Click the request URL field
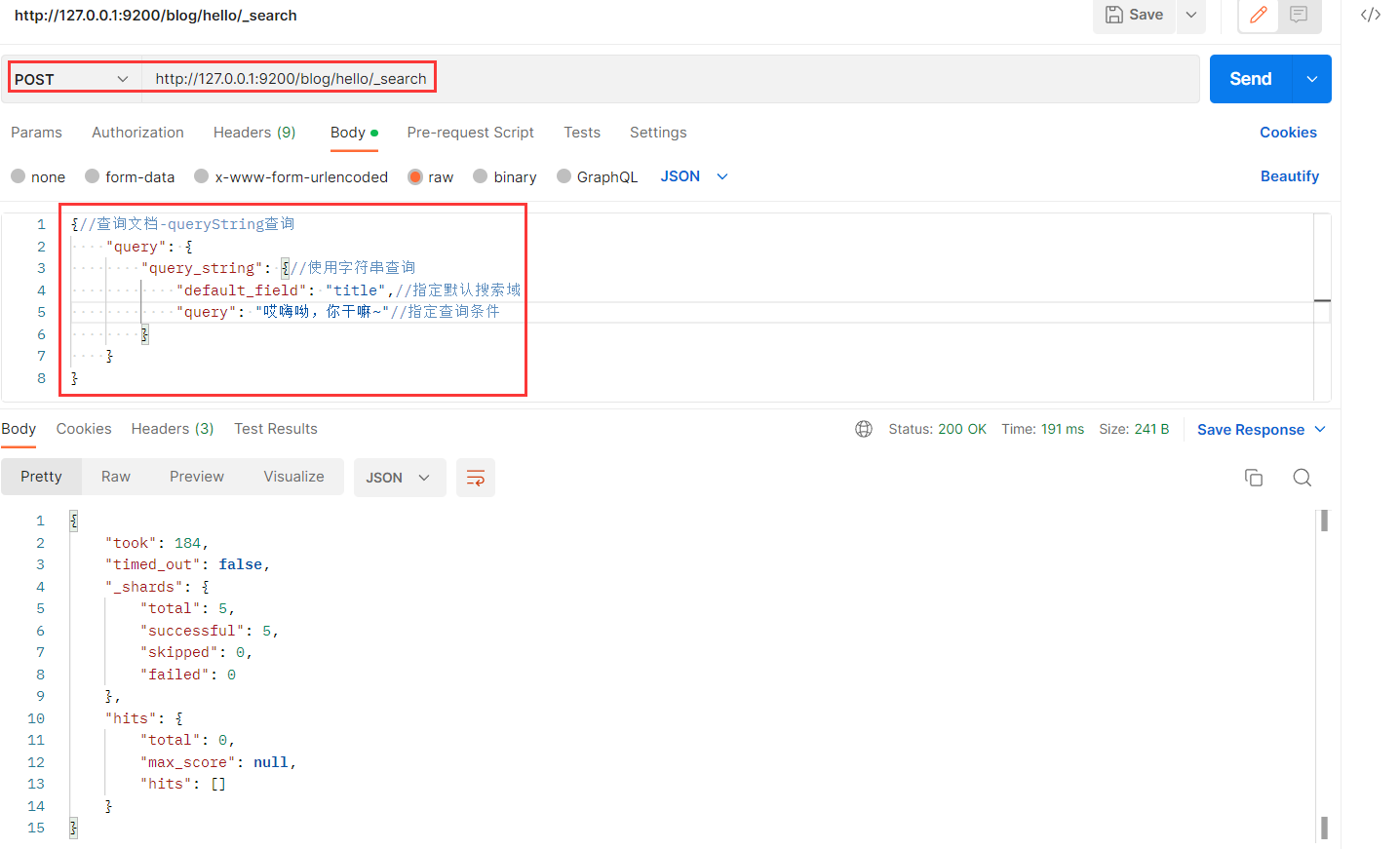Screen dimensions: 1400x849 pos(672,79)
